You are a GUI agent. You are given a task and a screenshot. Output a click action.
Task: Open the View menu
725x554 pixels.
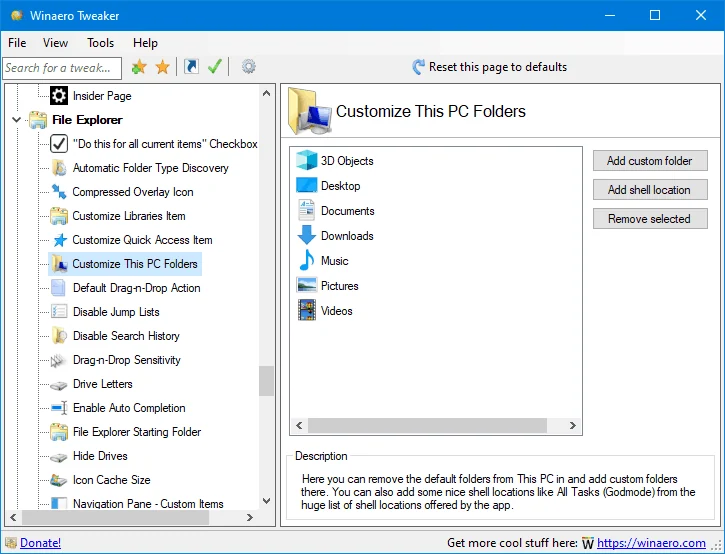(x=55, y=43)
